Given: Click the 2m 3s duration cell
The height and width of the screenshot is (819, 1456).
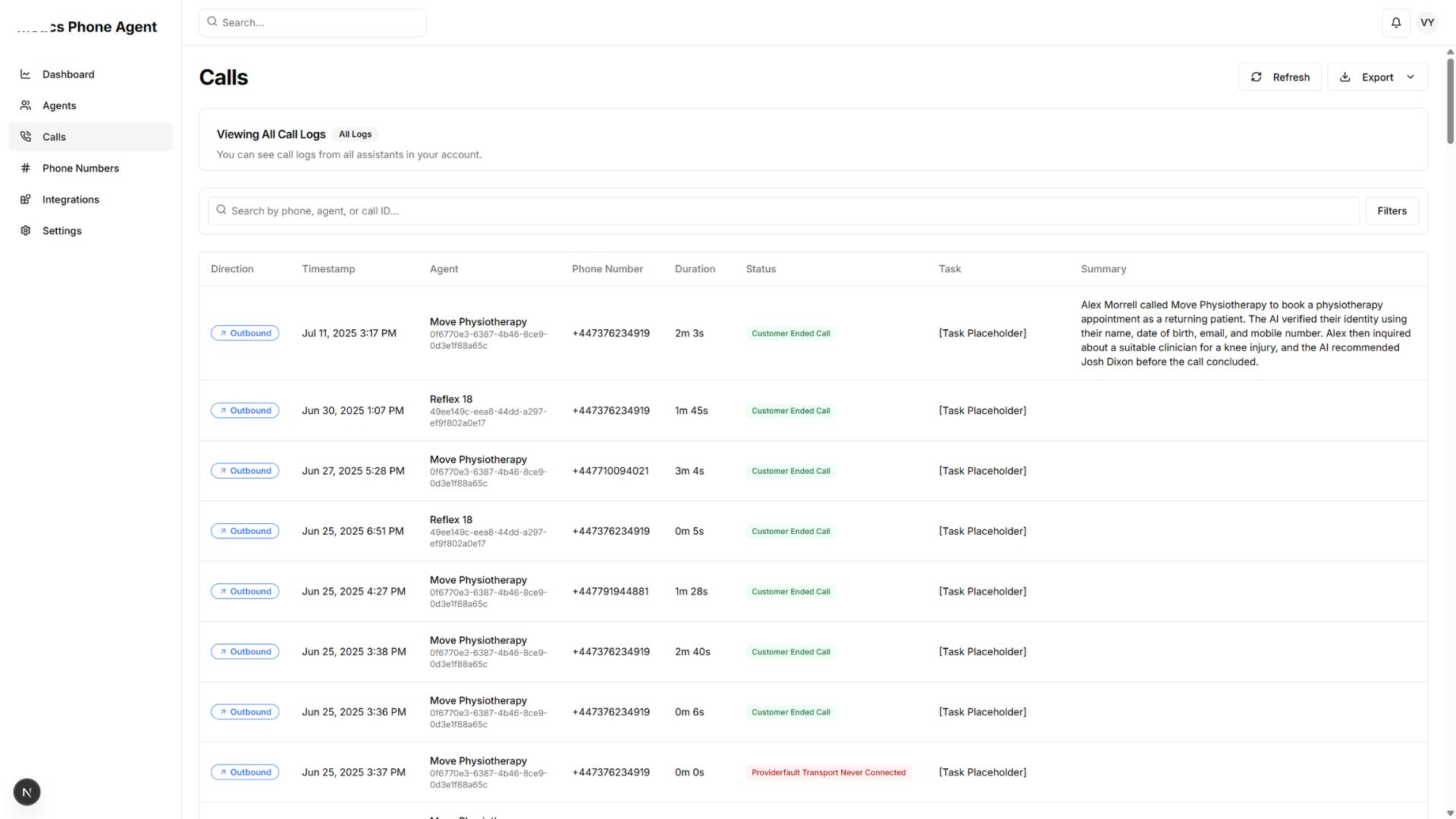Looking at the screenshot, I should 689,334.
